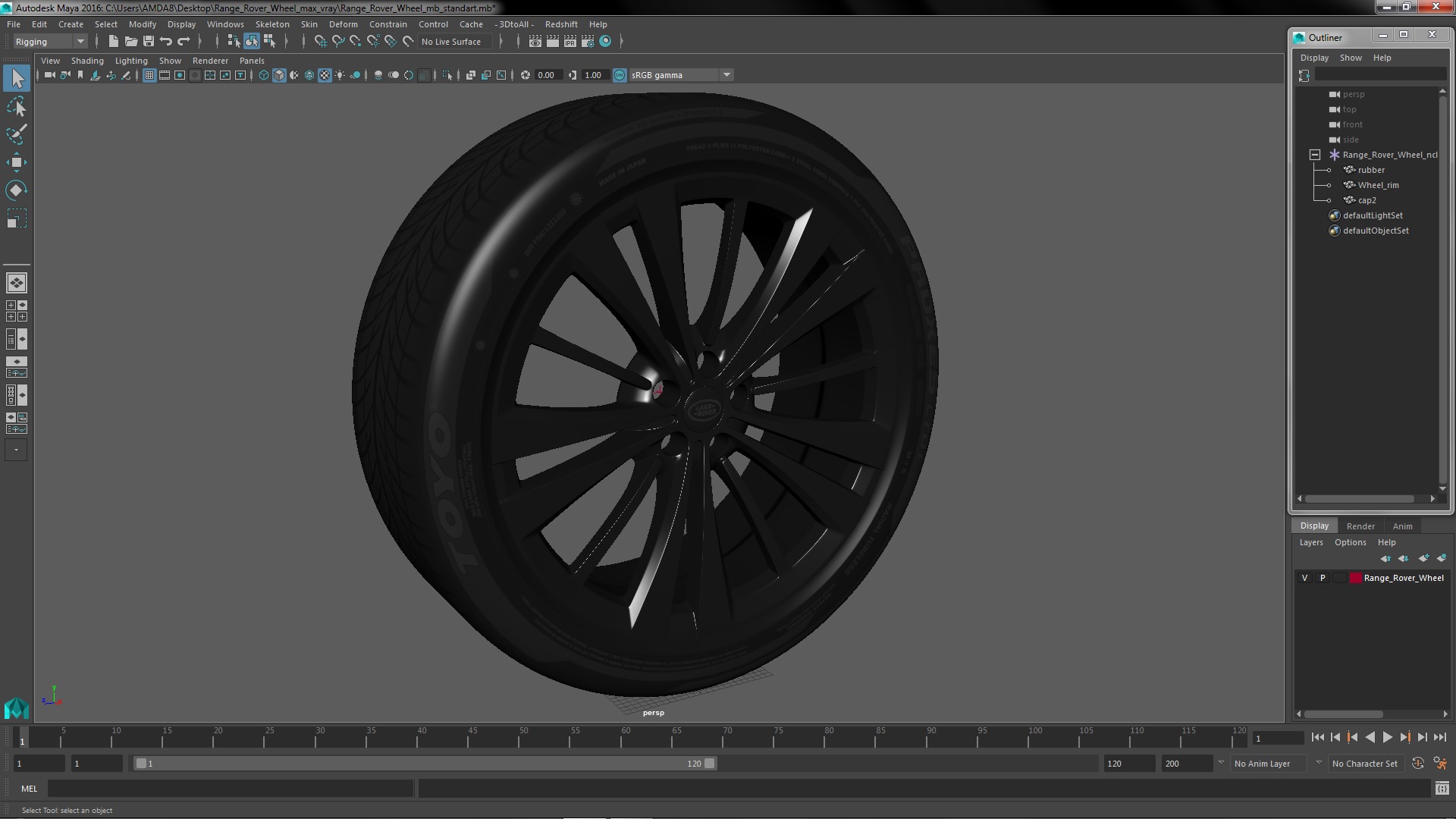This screenshot has width=1456, height=819.
Task: Open the viewport Renderer menu
Action: [x=210, y=61]
